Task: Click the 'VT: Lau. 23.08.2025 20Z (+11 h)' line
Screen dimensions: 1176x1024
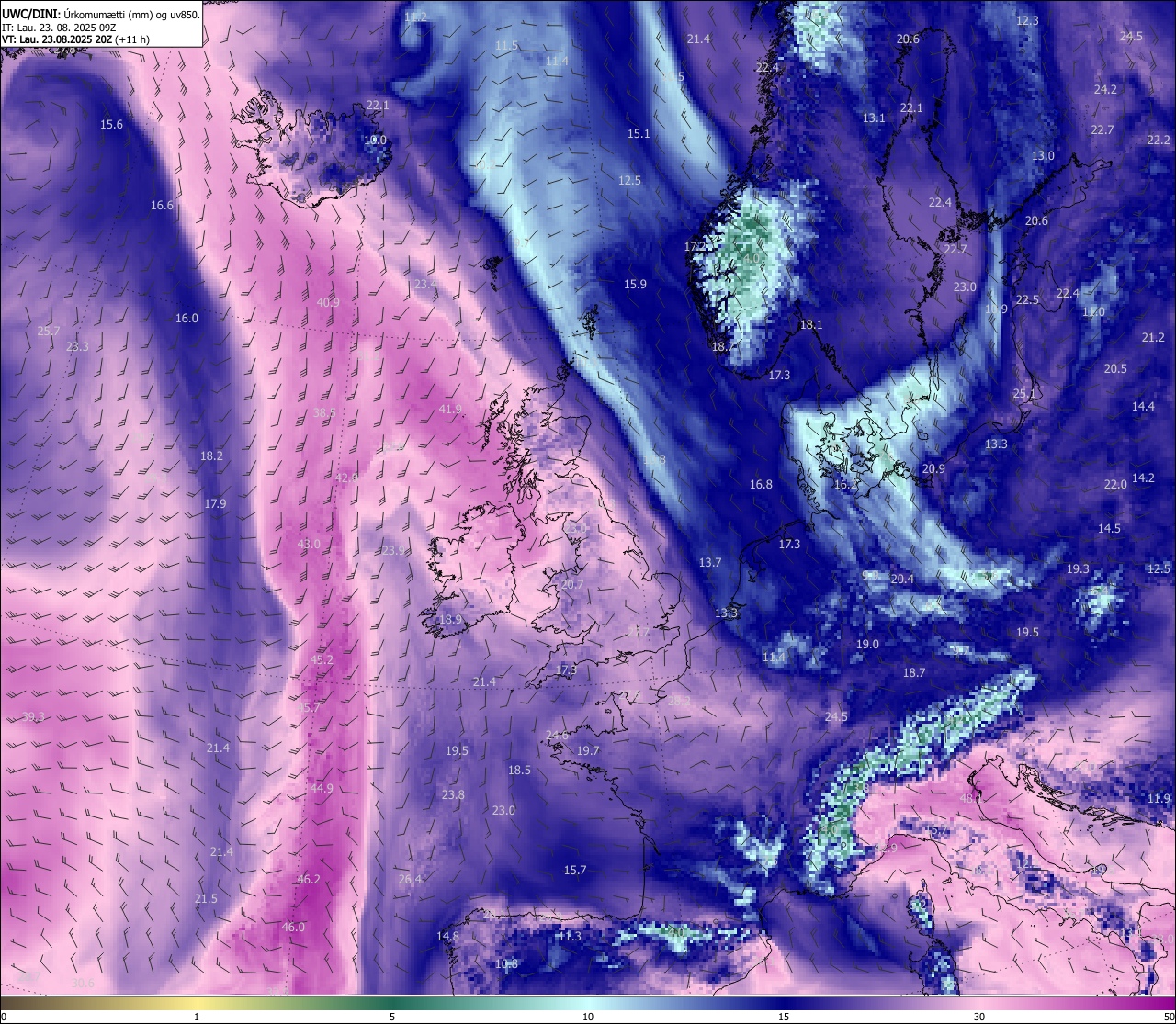Action: pos(75,39)
